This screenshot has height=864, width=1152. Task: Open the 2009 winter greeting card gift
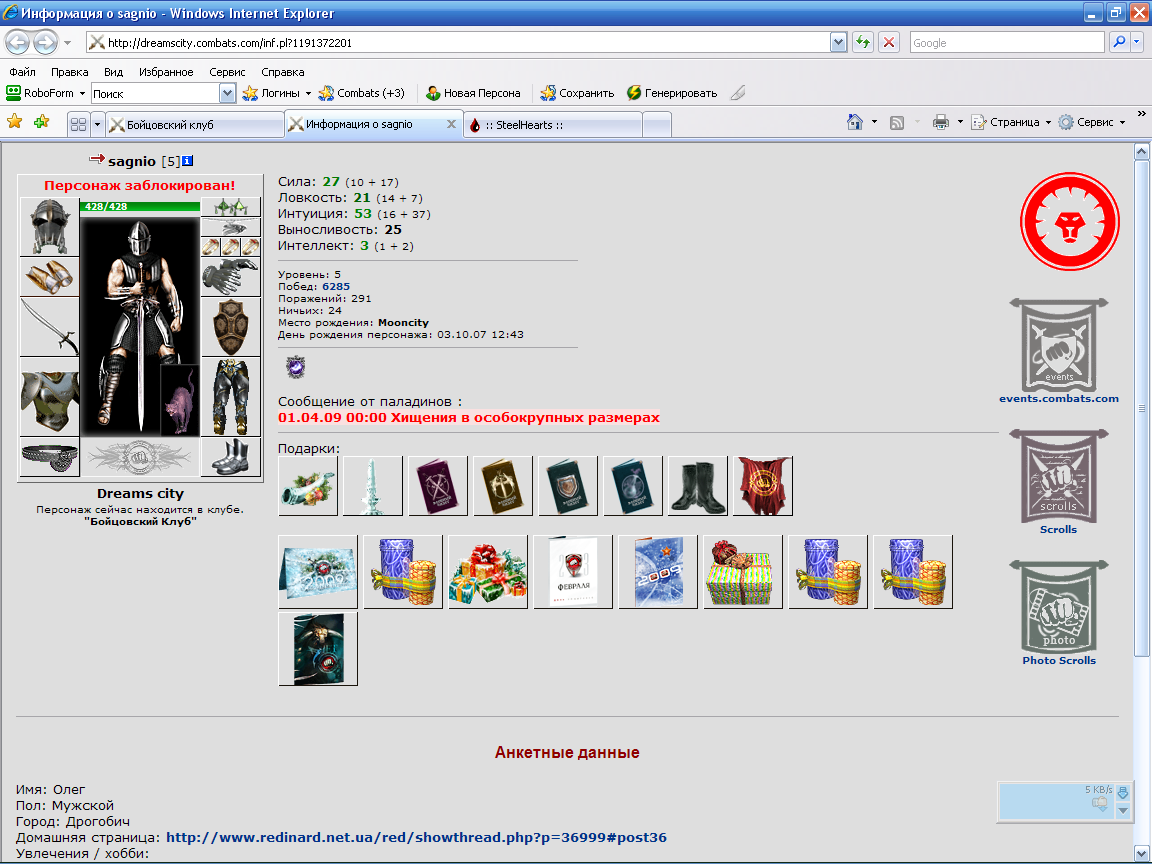pyautogui.click(x=318, y=572)
